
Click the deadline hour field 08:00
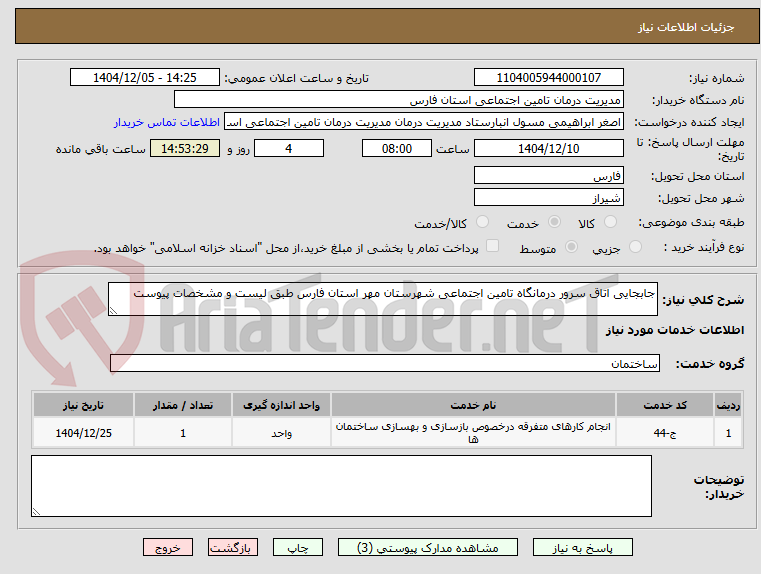tap(397, 148)
